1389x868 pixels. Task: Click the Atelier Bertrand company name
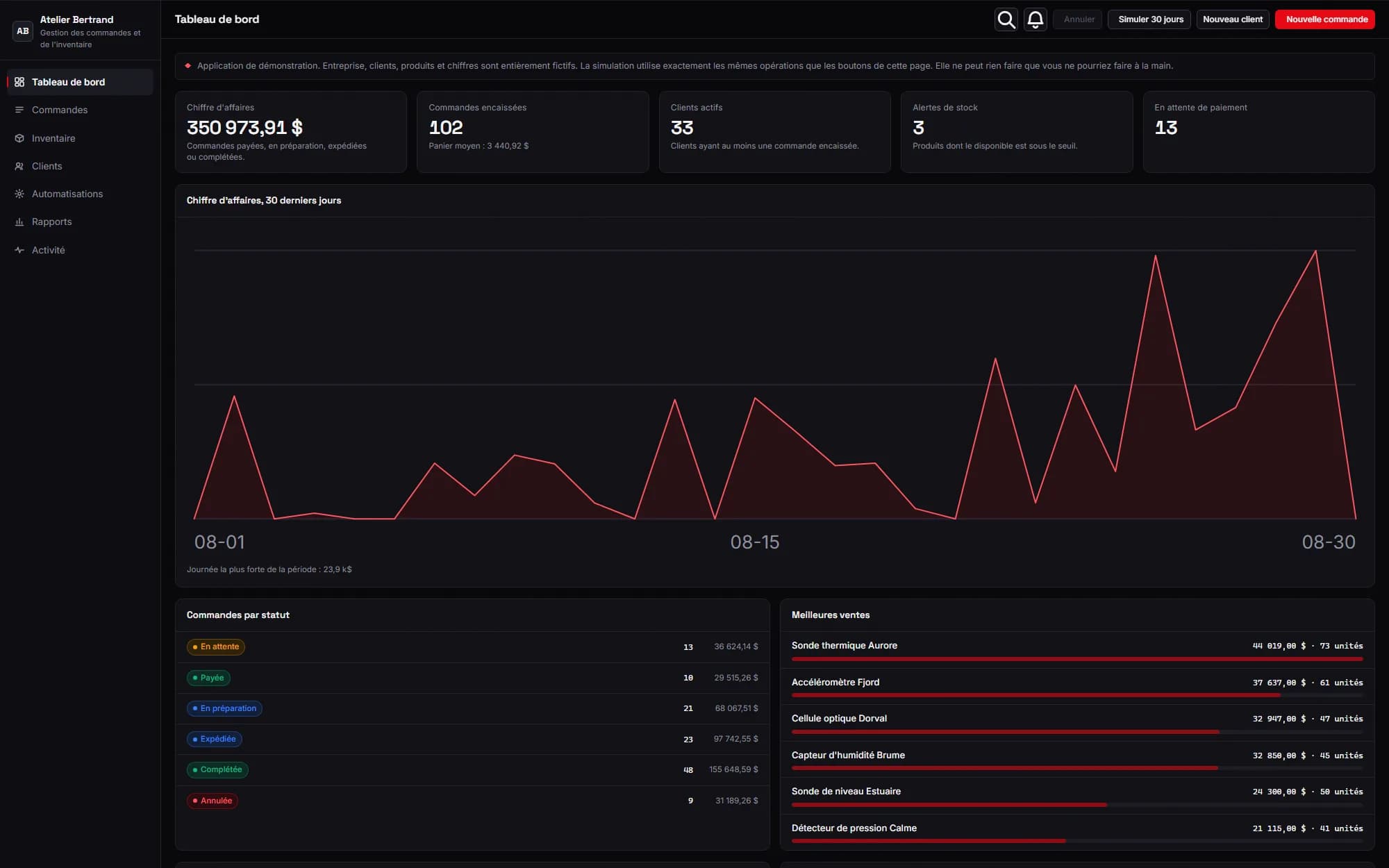76,19
